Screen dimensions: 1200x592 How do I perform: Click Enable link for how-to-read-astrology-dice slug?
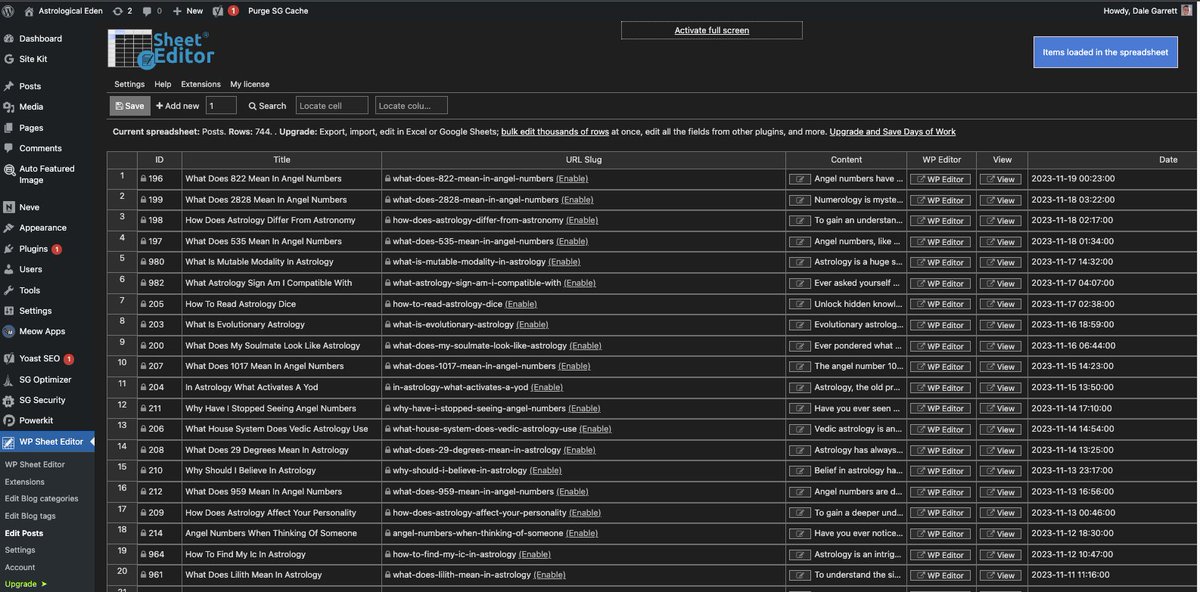[x=521, y=304]
